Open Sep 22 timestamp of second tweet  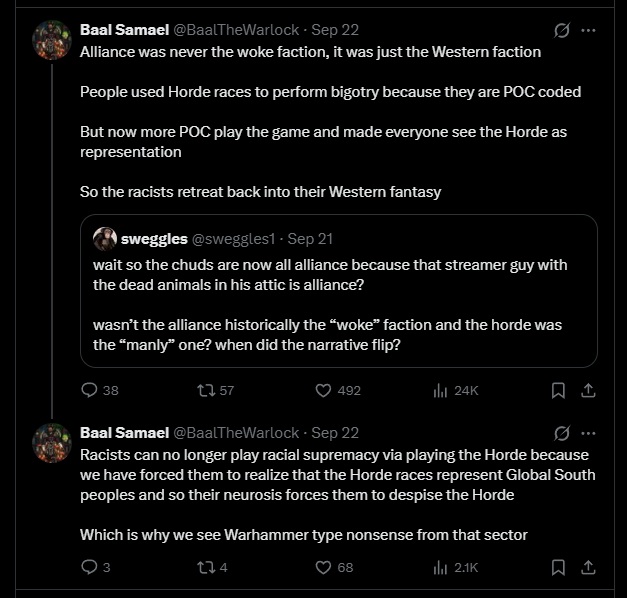point(335,433)
